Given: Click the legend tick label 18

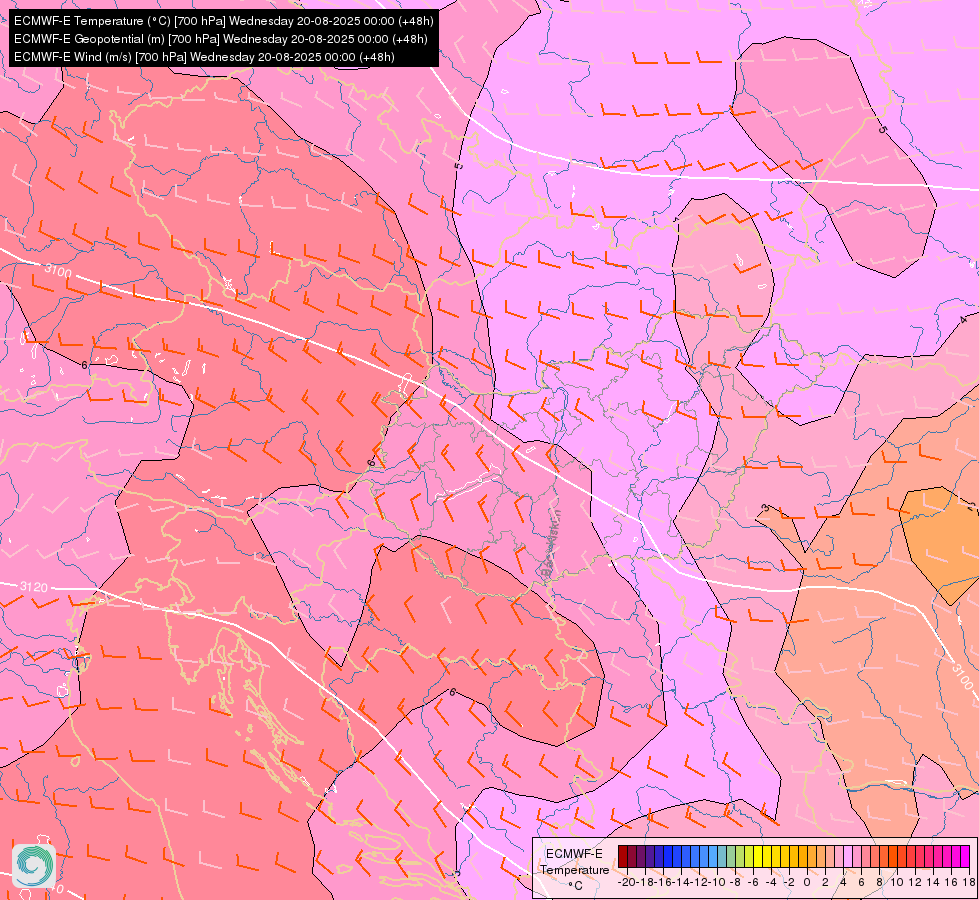Looking at the screenshot, I should click(969, 882).
